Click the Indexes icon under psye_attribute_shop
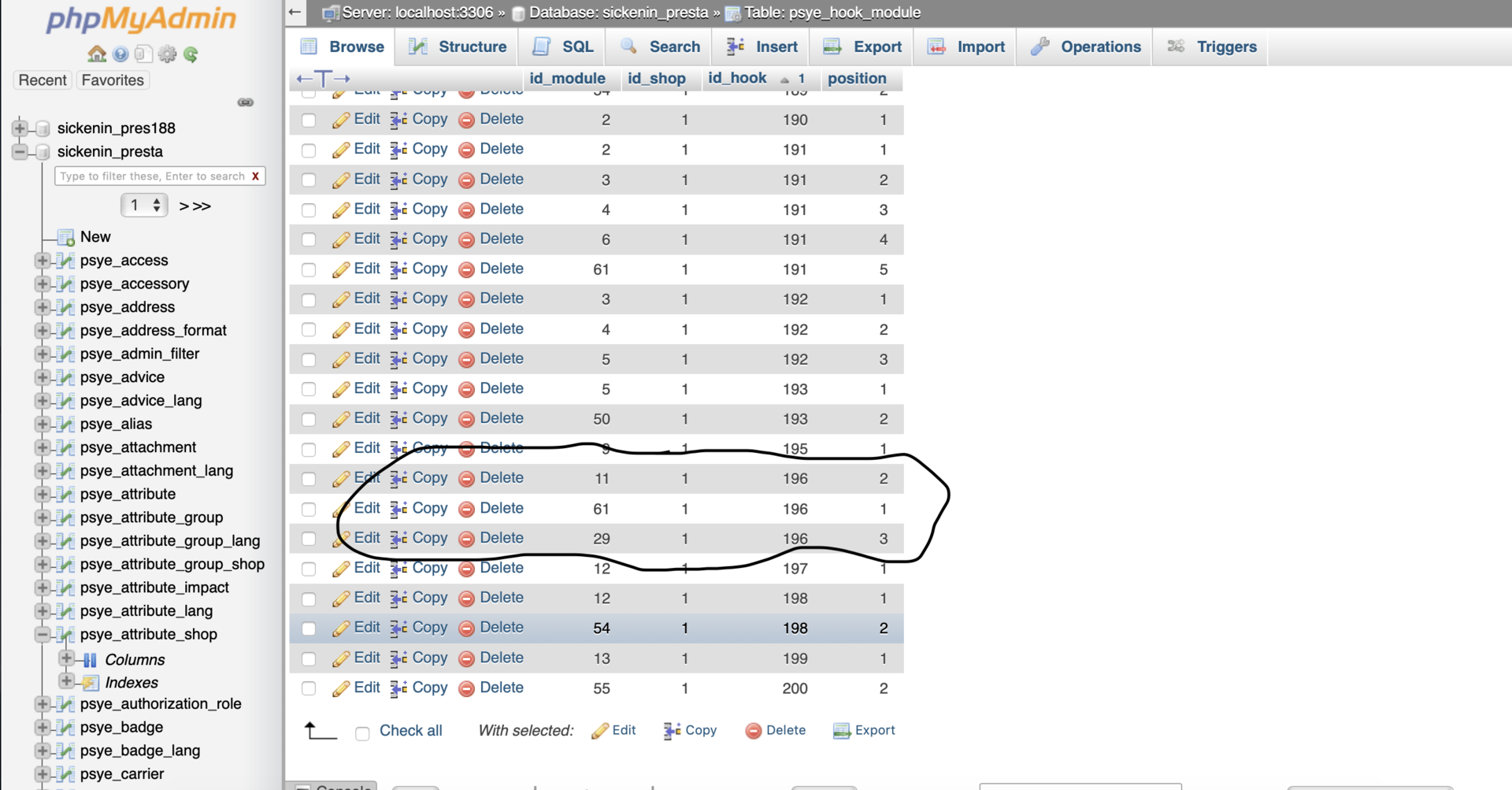Image resolution: width=1512 pixels, height=790 pixels. [91, 683]
